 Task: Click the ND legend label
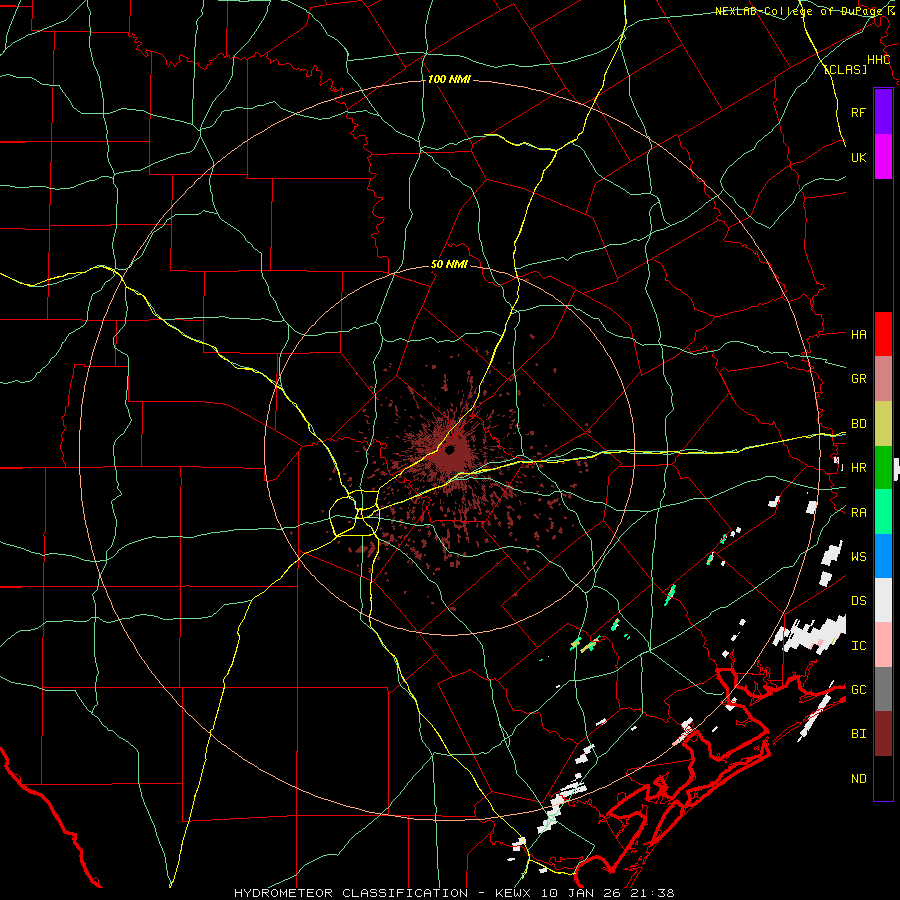click(x=858, y=778)
